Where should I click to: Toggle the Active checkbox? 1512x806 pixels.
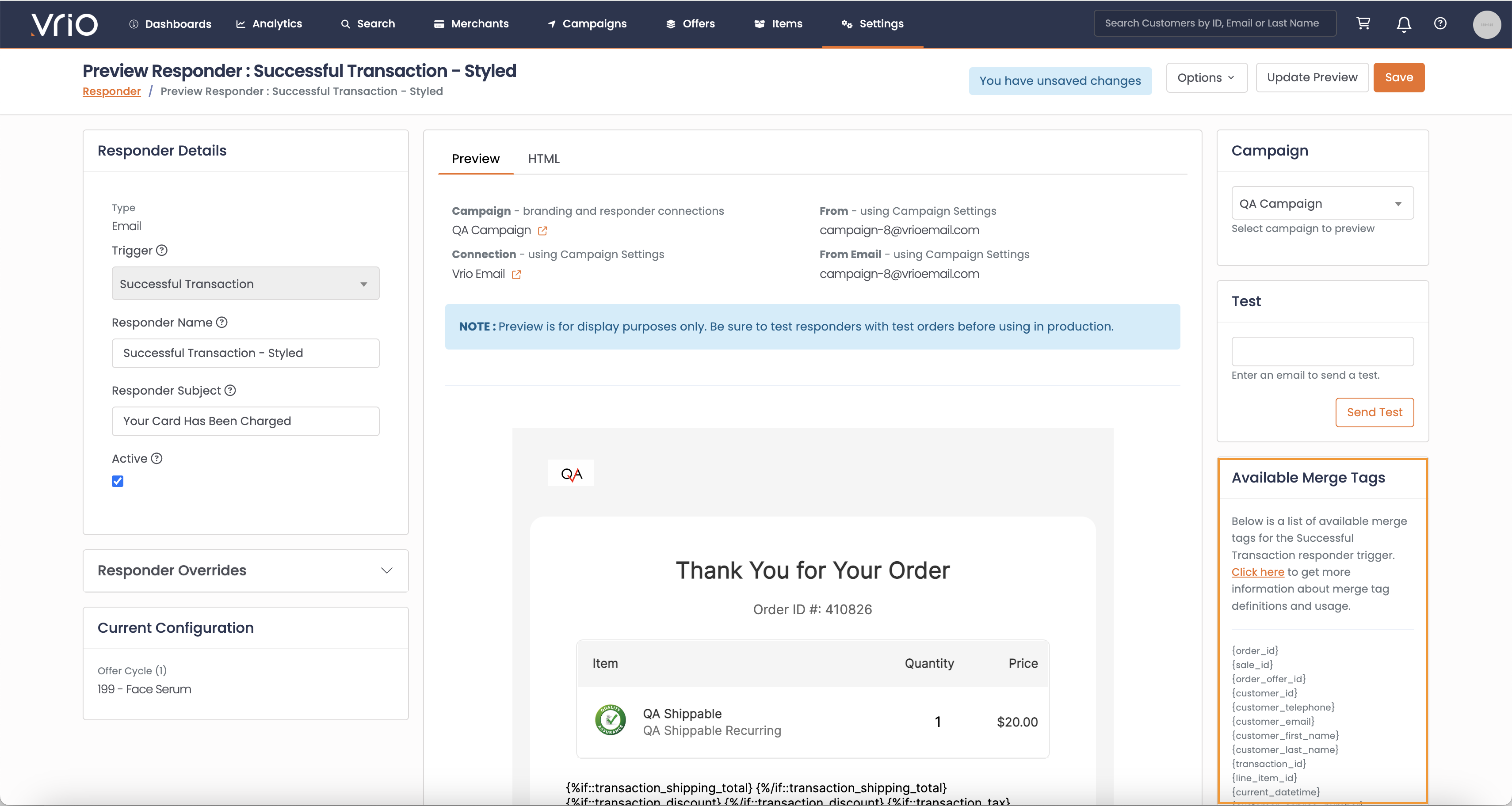pos(118,481)
